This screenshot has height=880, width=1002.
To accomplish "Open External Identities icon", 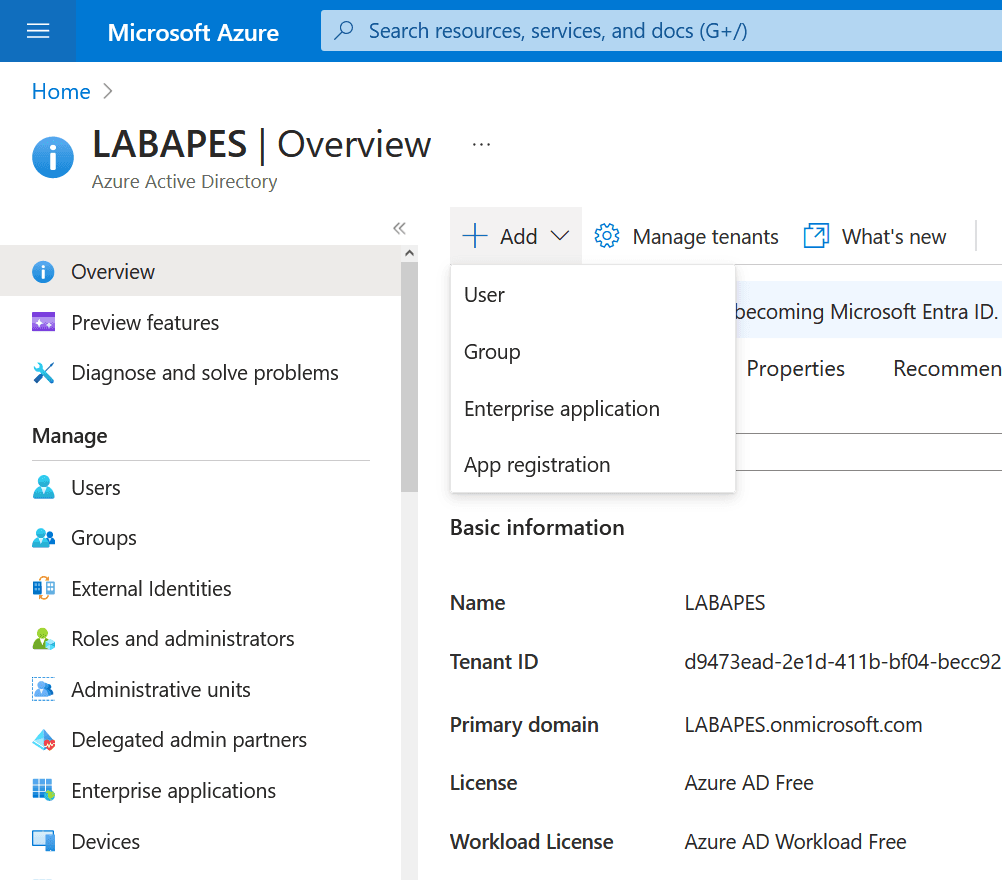I will pos(44,589).
